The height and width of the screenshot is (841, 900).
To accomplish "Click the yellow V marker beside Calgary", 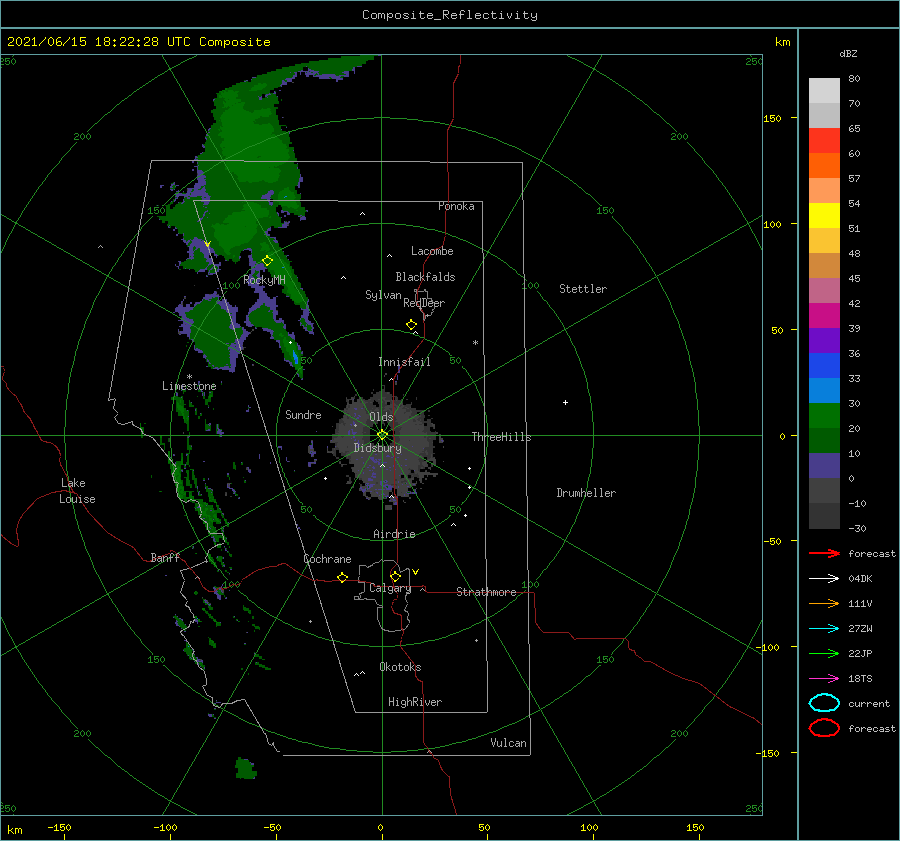I will click(416, 572).
